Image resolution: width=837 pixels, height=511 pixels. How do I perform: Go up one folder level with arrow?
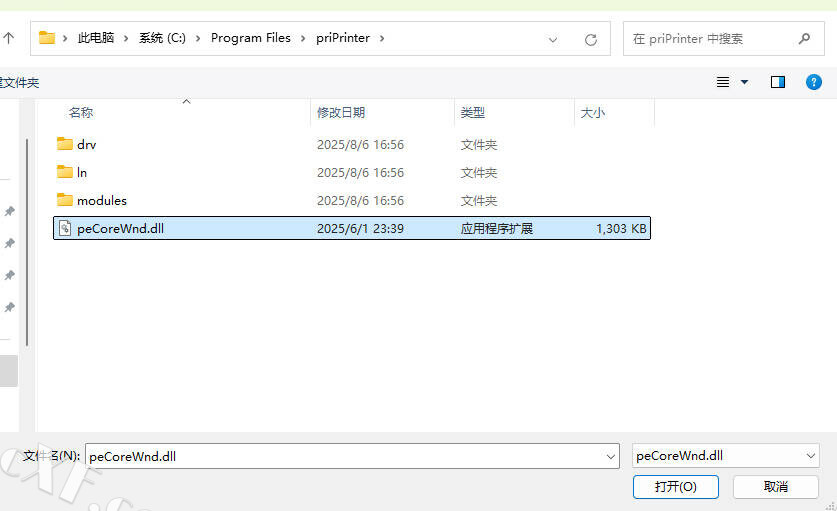point(8,38)
